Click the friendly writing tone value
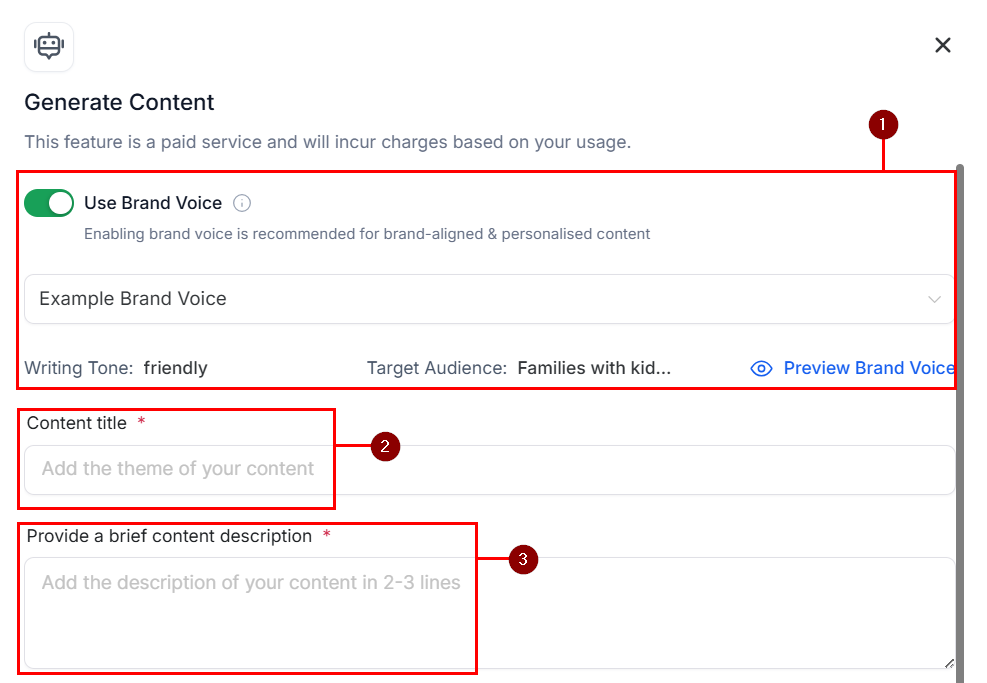The width and height of the screenshot is (987, 683). coord(176,368)
